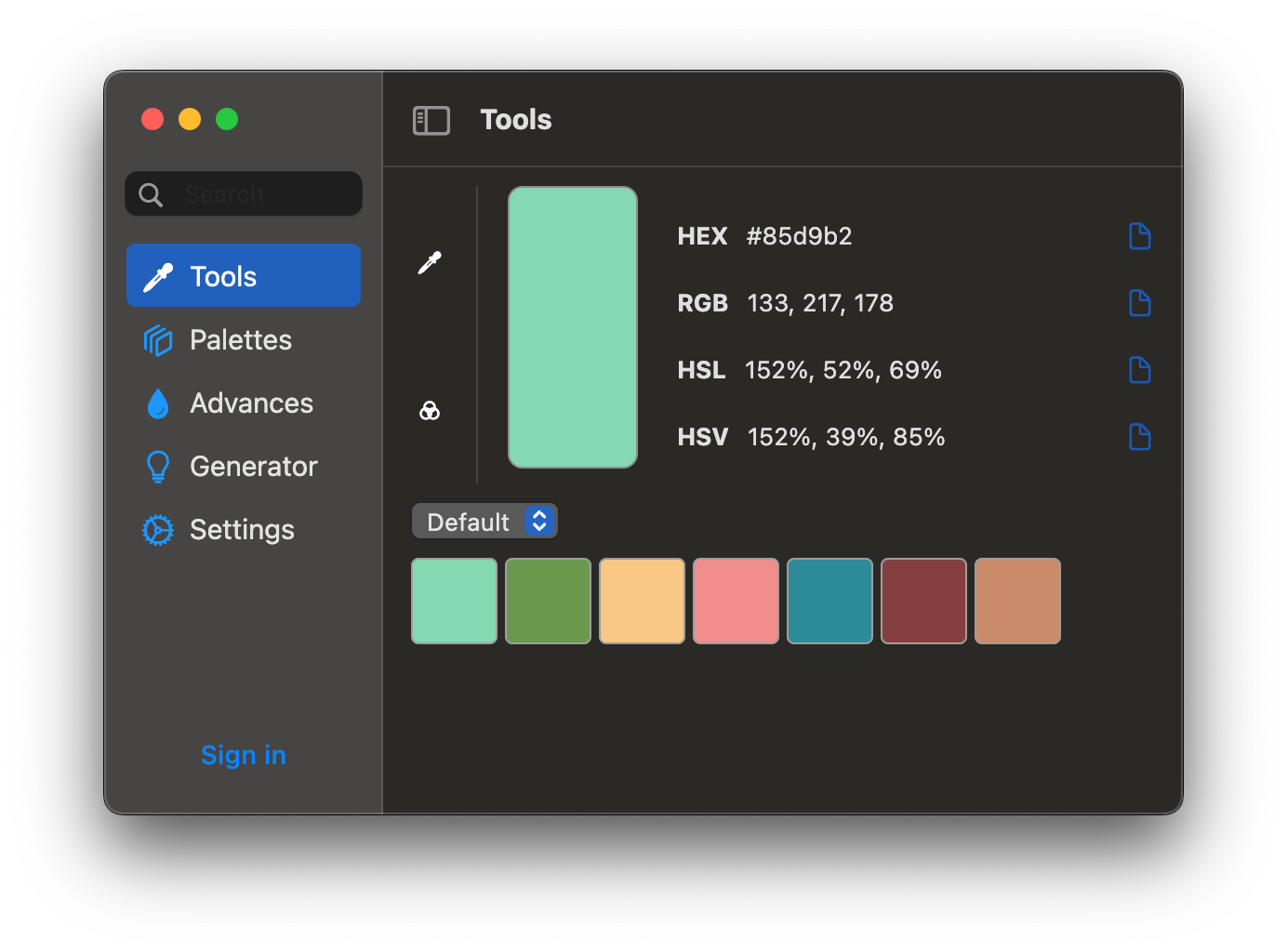
Task: Click the overlapping circles color mixer icon
Action: coord(430,410)
